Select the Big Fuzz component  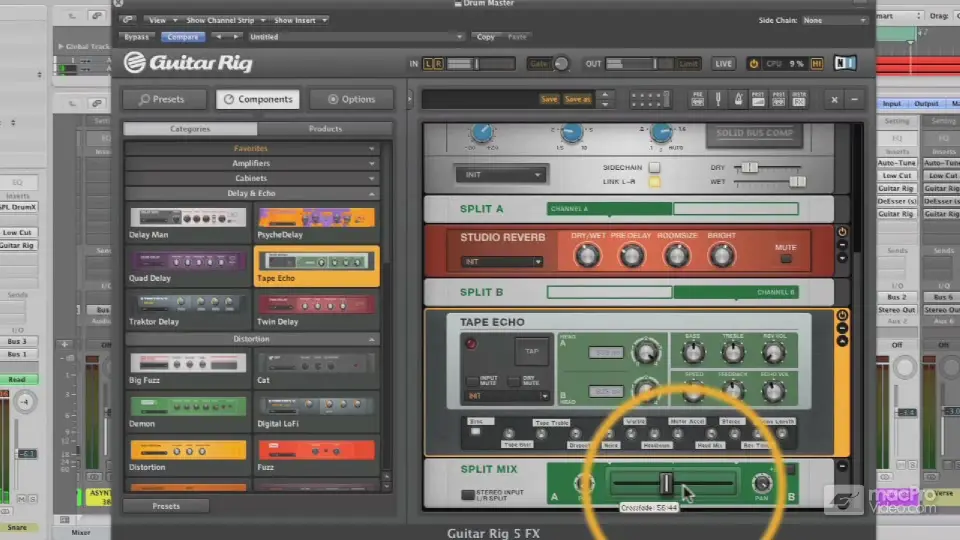click(x=188, y=369)
